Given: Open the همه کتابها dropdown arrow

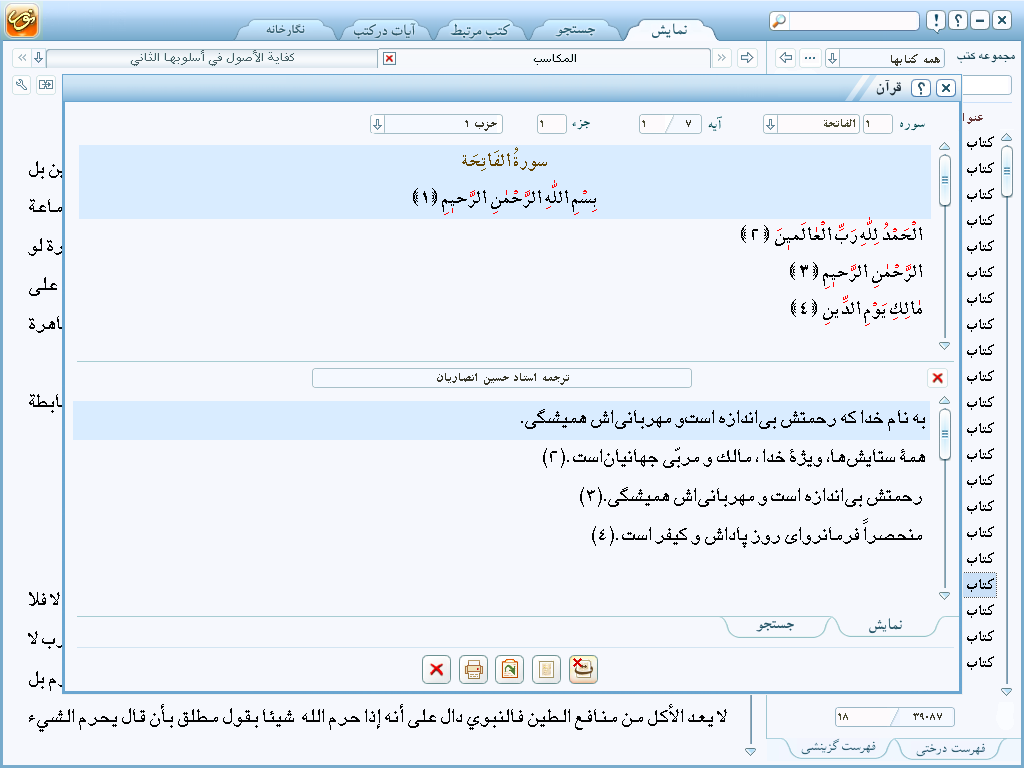Looking at the screenshot, I should point(833,58).
